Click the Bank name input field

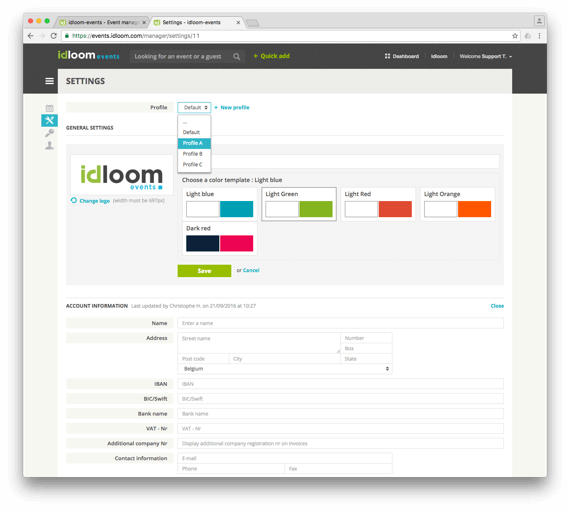tap(340, 413)
